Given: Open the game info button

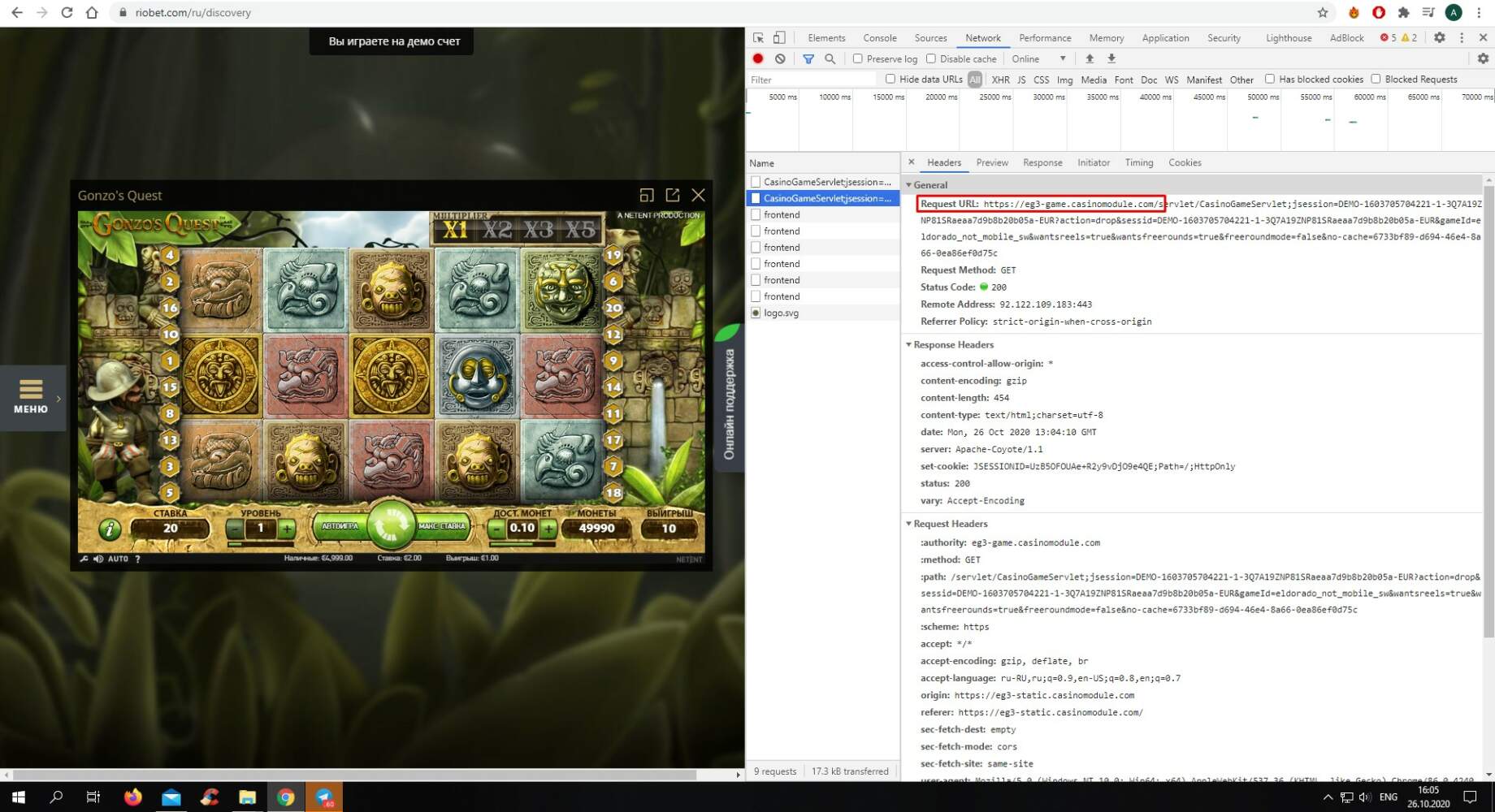Looking at the screenshot, I should 110,529.
